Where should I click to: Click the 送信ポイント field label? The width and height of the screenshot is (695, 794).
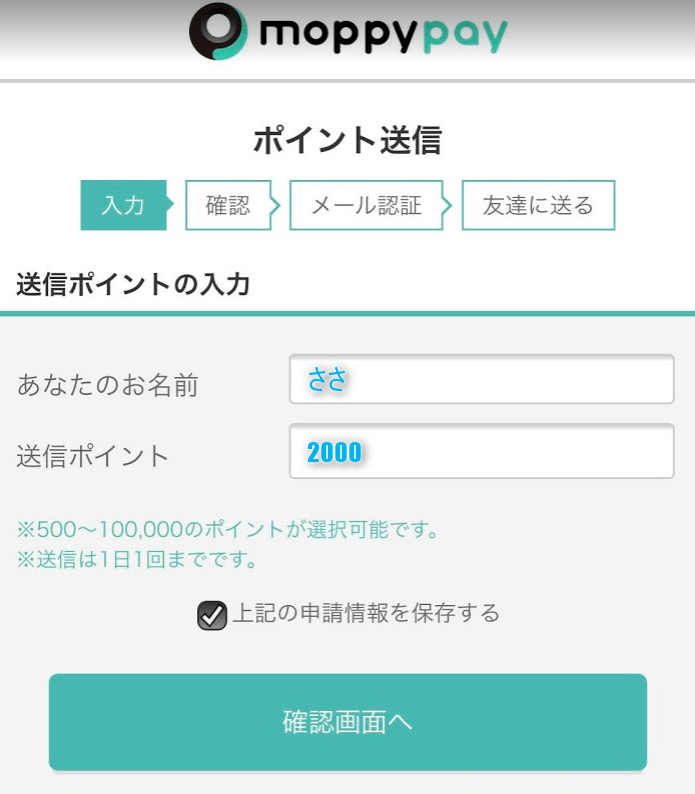[93, 457]
